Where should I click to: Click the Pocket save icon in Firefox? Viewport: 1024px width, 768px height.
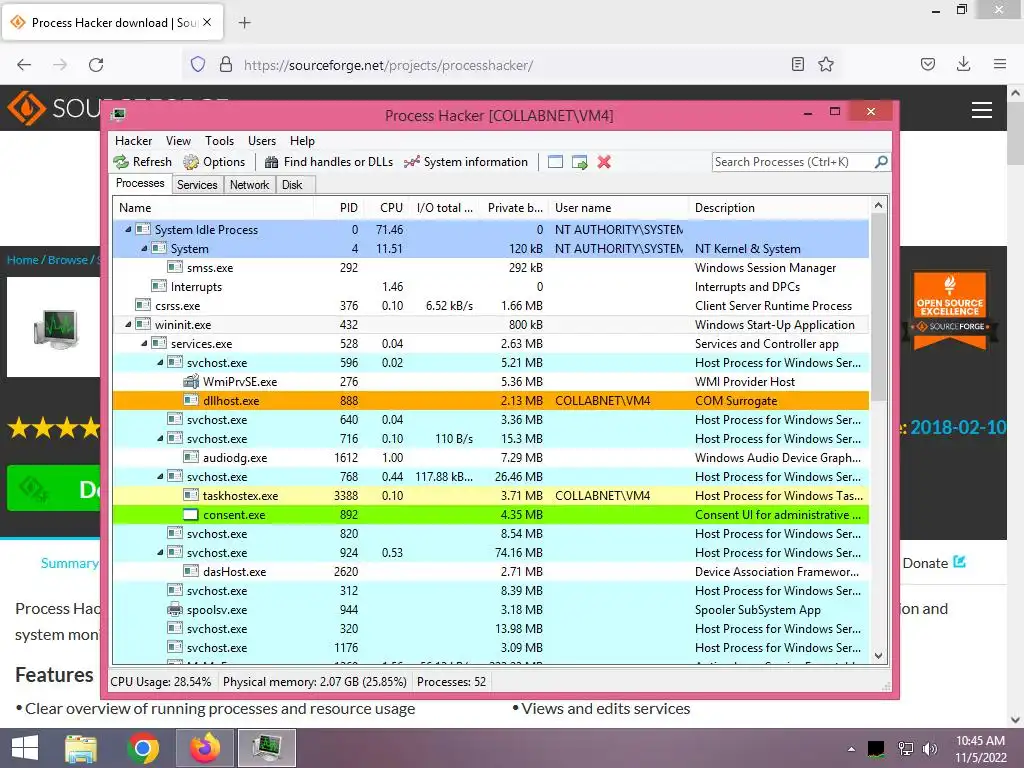[928, 64]
